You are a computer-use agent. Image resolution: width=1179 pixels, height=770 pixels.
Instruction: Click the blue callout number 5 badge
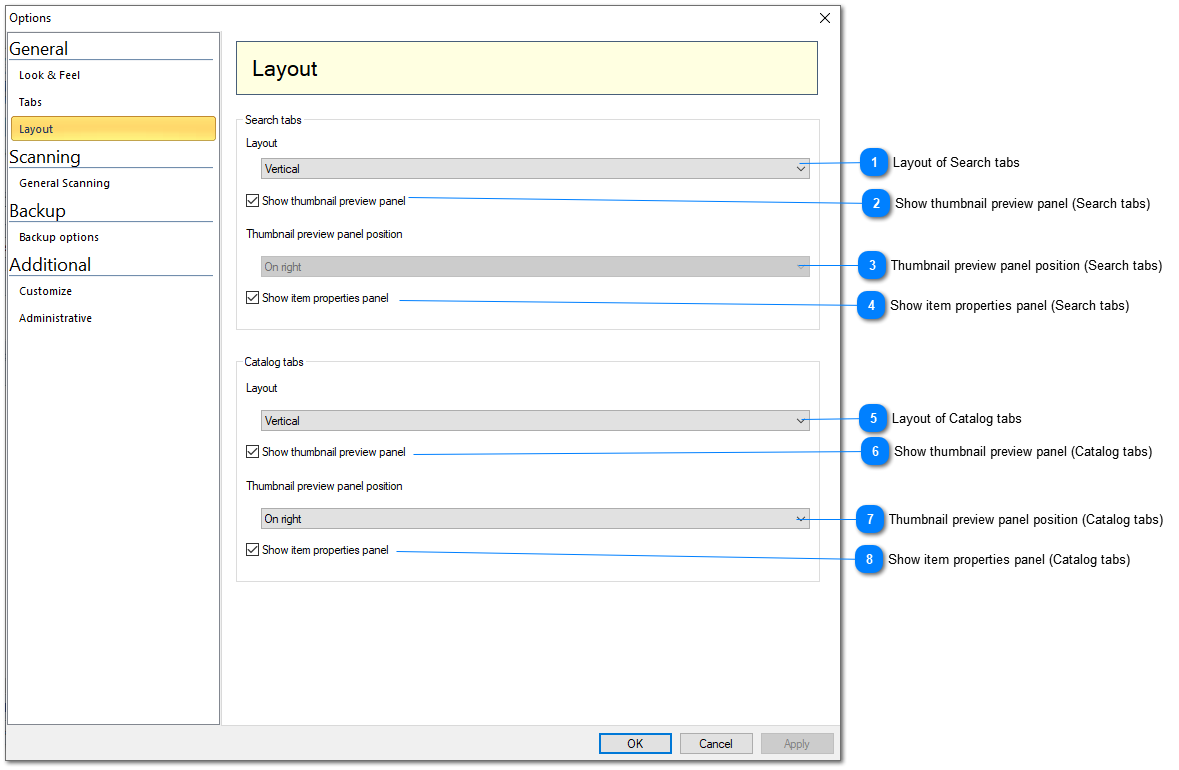point(873,418)
